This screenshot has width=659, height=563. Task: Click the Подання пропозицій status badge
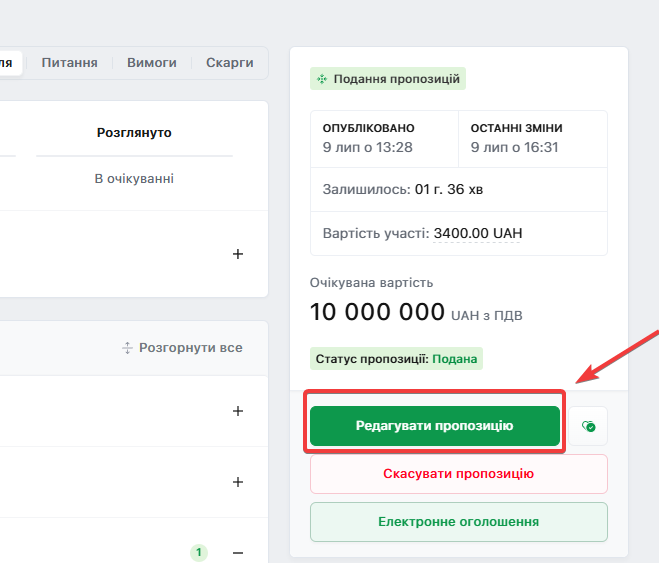coord(387,79)
